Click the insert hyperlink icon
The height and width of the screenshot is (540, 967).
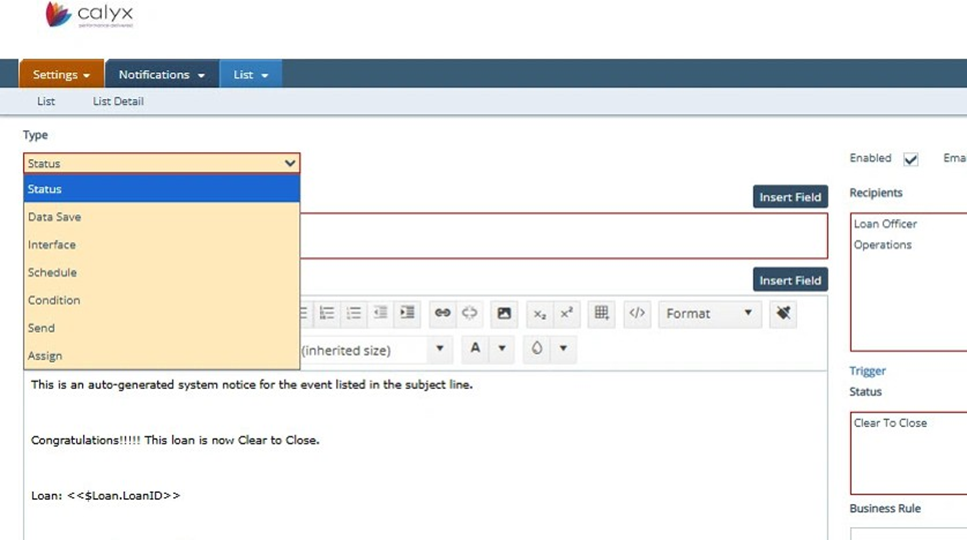point(442,313)
